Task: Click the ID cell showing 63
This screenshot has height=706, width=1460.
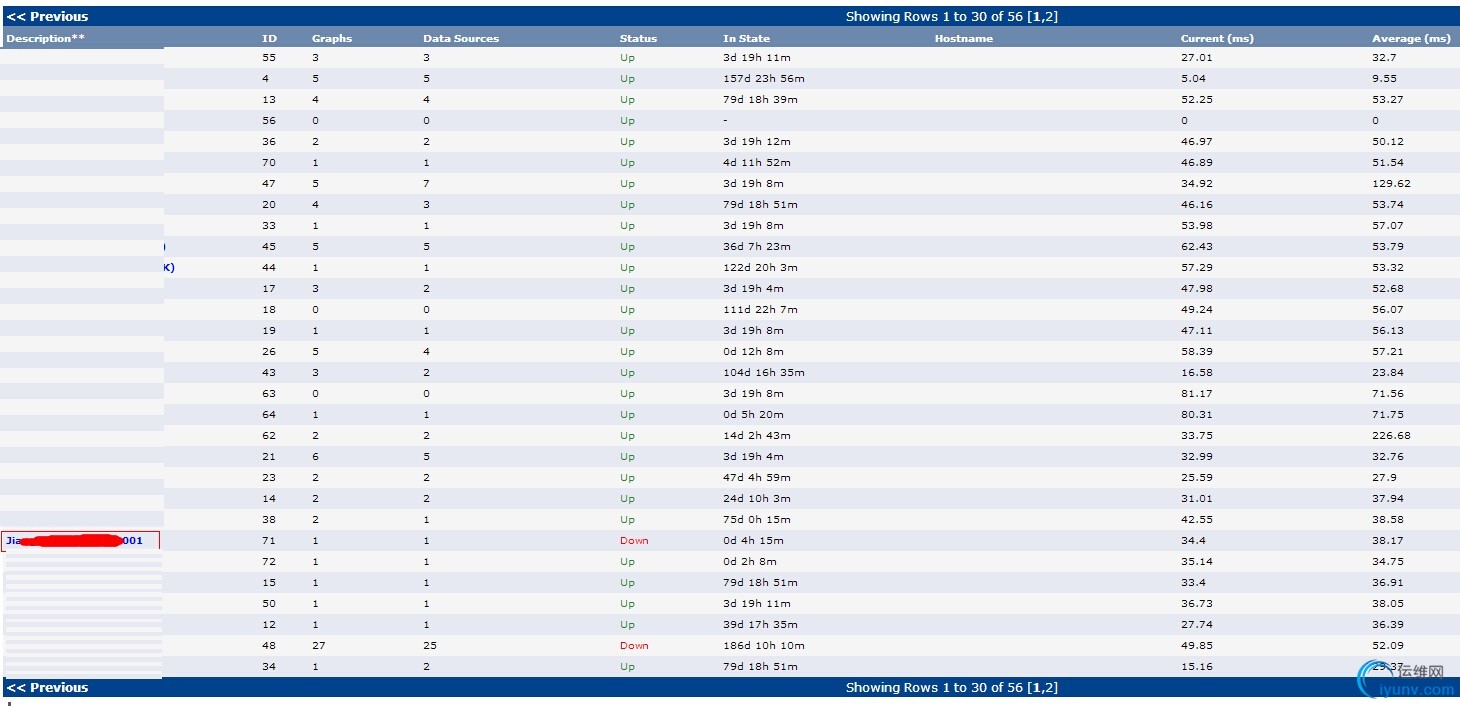Action: (x=269, y=393)
